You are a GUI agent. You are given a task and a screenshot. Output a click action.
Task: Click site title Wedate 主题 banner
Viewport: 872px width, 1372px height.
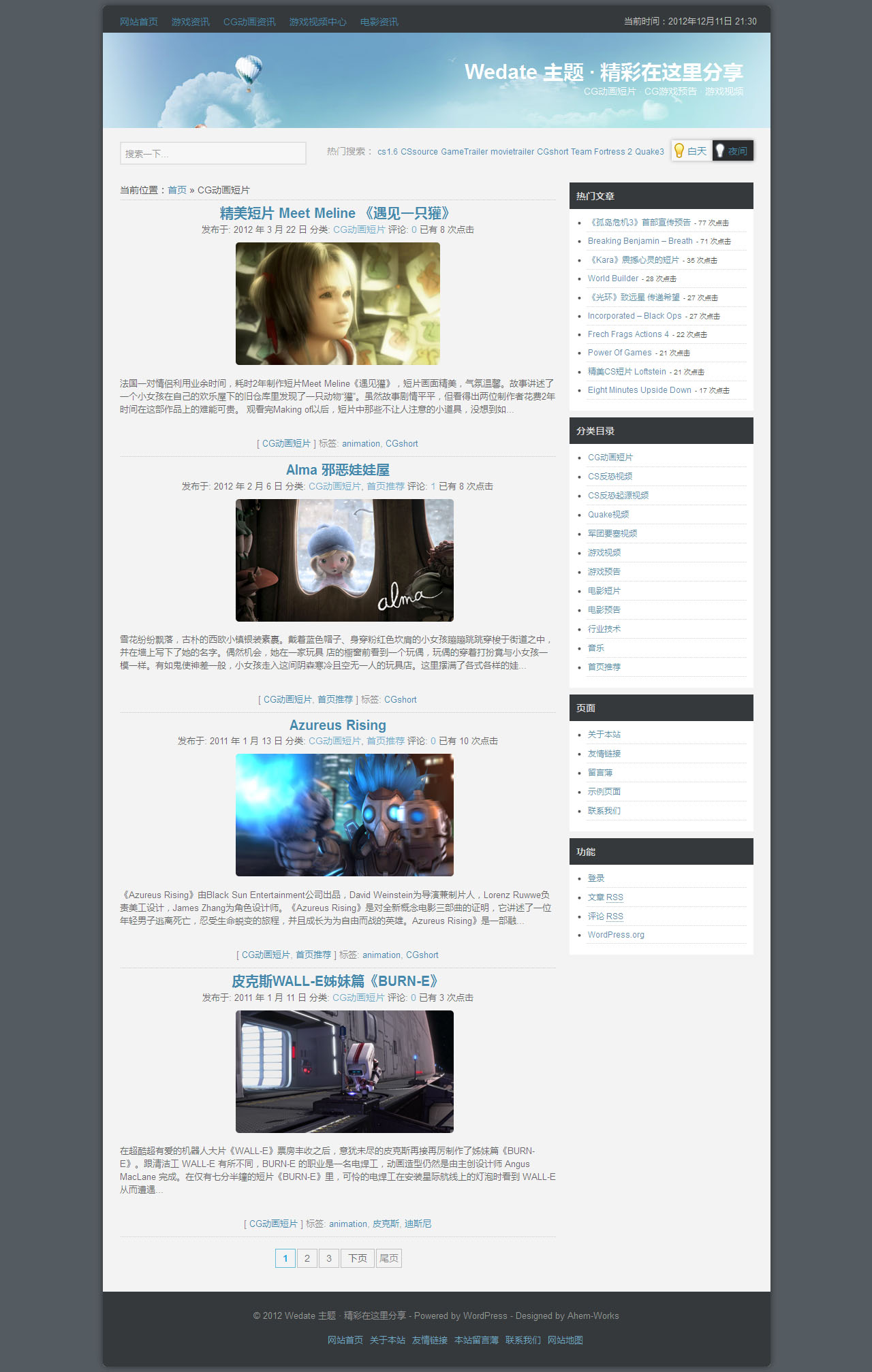[604, 72]
